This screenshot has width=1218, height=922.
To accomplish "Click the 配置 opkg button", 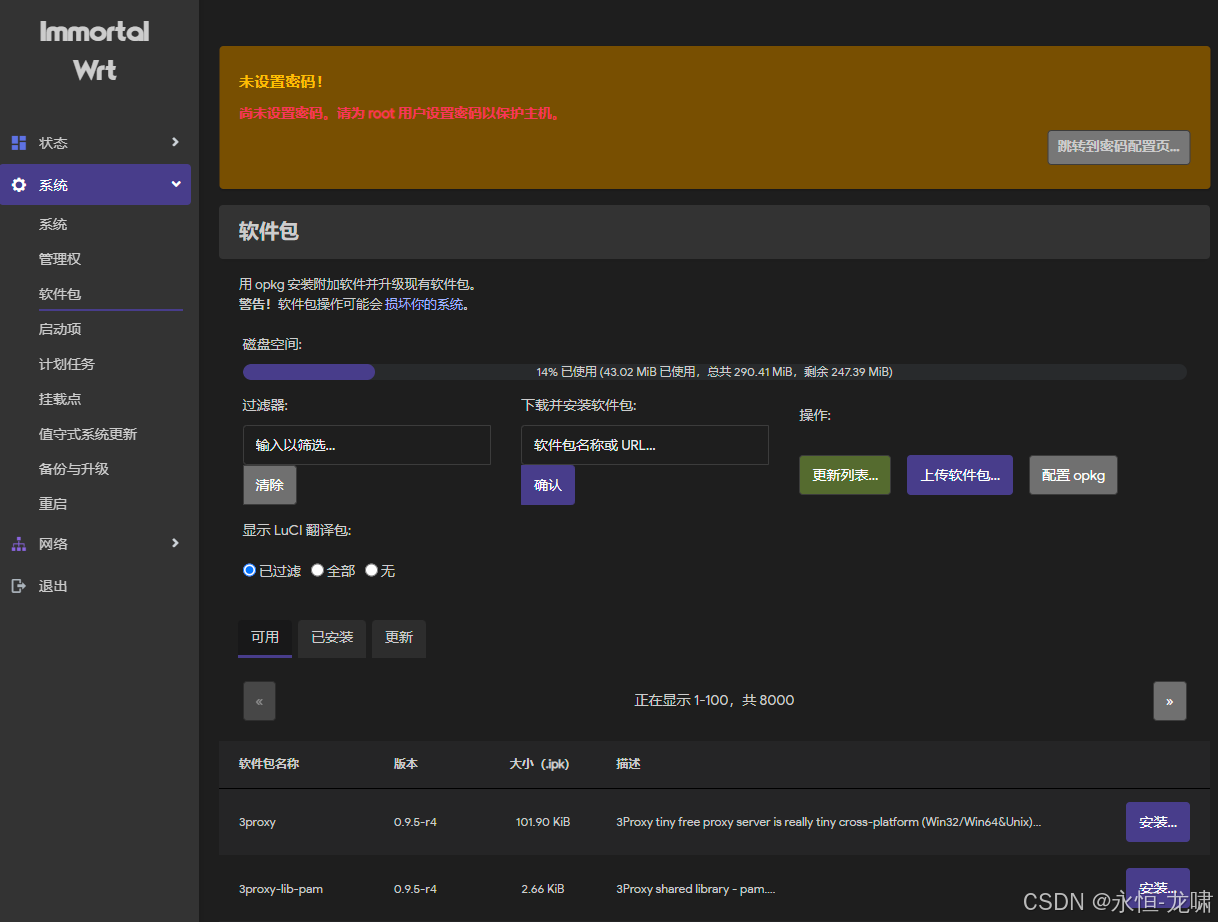I will point(1073,475).
